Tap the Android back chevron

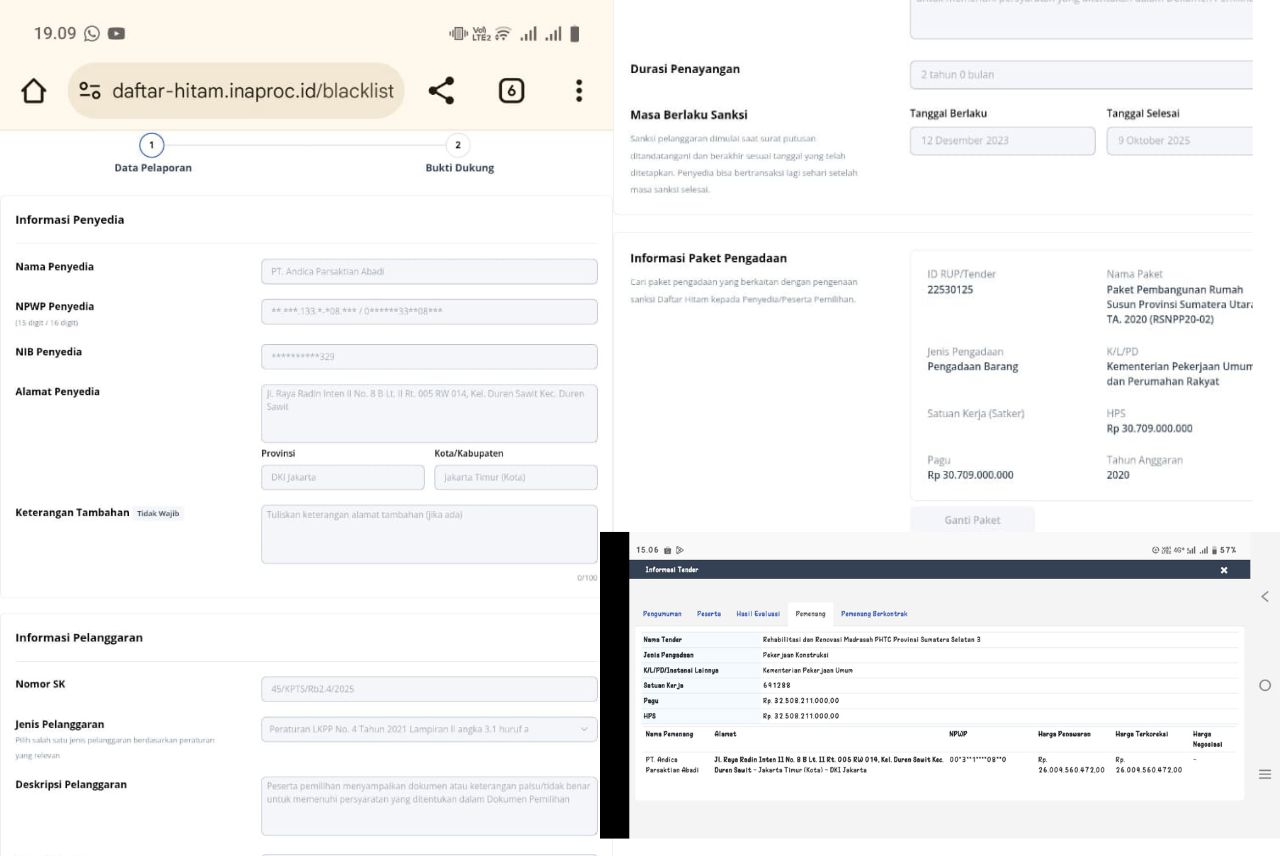coord(1265,597)
